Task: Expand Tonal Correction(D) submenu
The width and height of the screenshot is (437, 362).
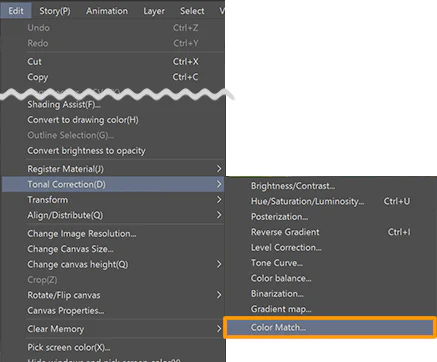Action: 113,184
